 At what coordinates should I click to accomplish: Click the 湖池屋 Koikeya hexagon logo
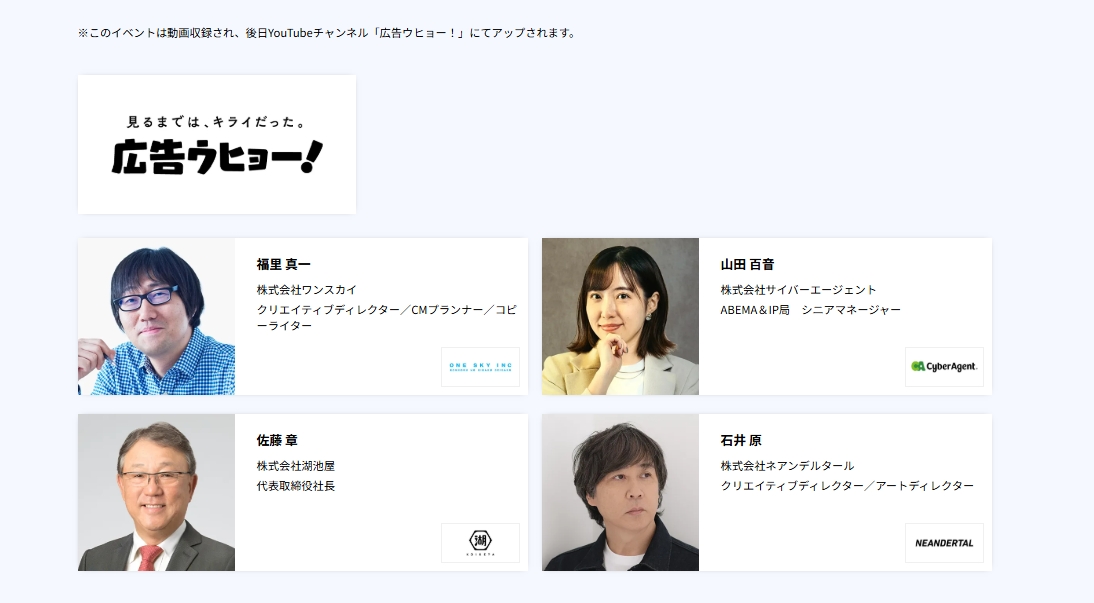click(x=480, y=542)
